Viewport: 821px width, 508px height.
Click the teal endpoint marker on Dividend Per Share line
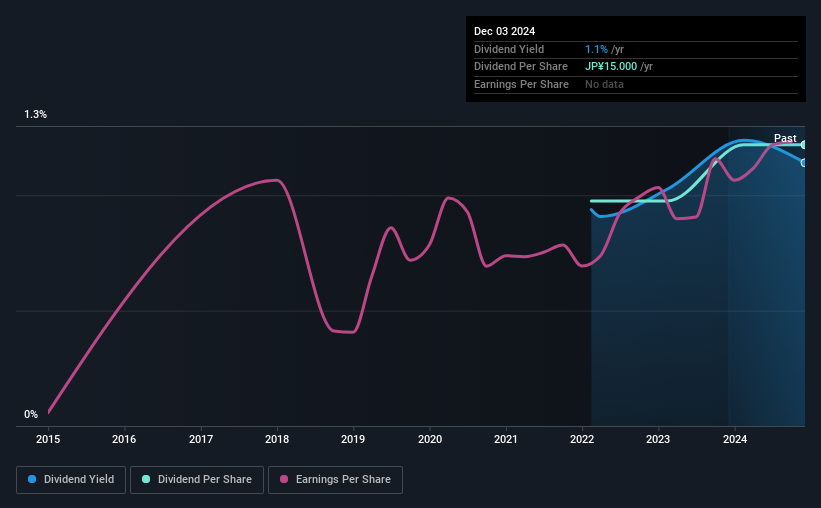[x=804, y=145]
